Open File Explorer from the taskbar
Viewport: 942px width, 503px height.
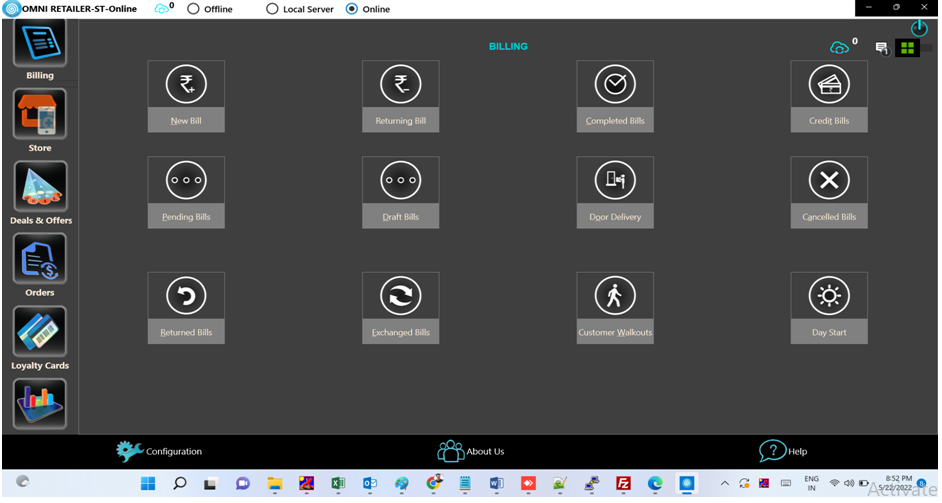(275, 483)
